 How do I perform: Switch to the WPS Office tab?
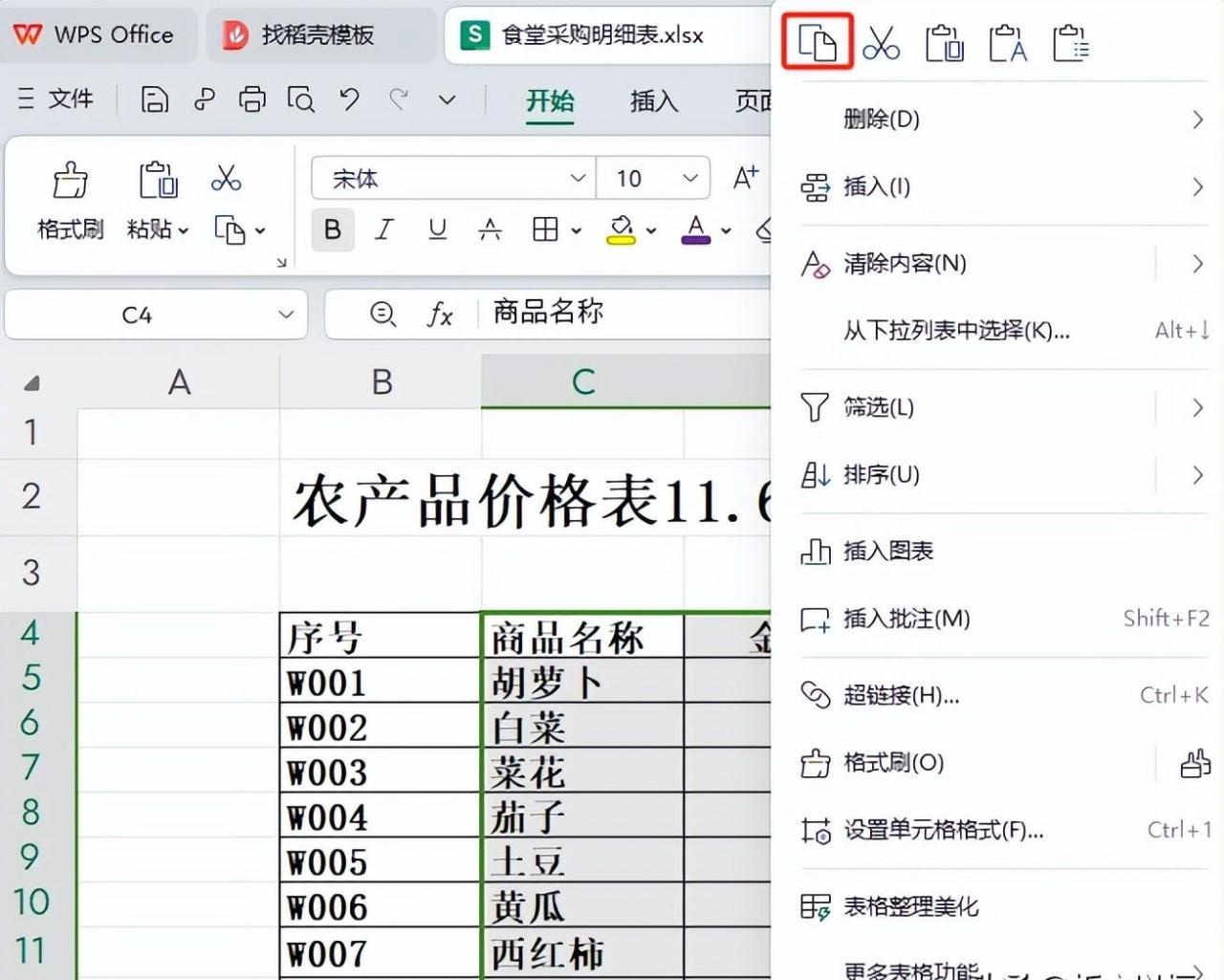(x=97, y=35)
